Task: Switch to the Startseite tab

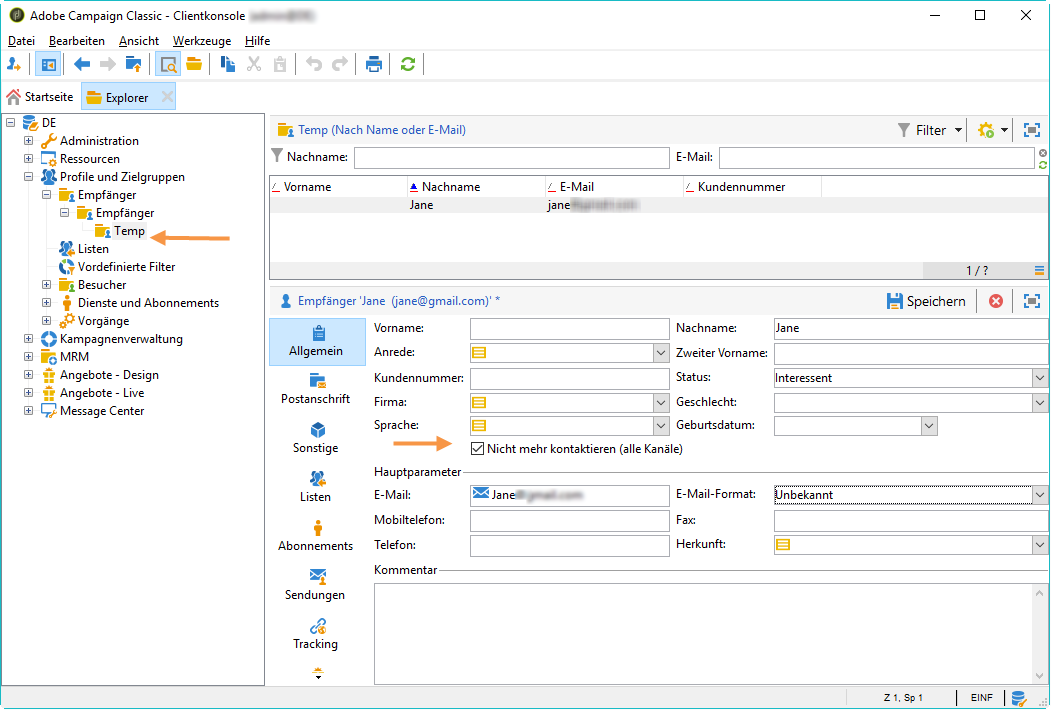Action: [40, 97]
